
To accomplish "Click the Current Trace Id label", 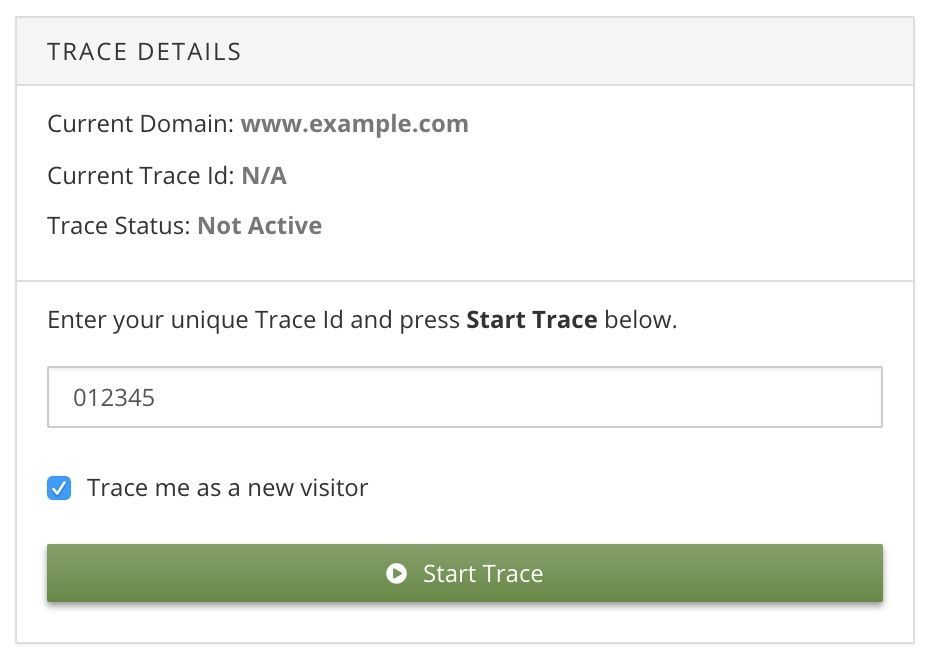I will [140, 176].
